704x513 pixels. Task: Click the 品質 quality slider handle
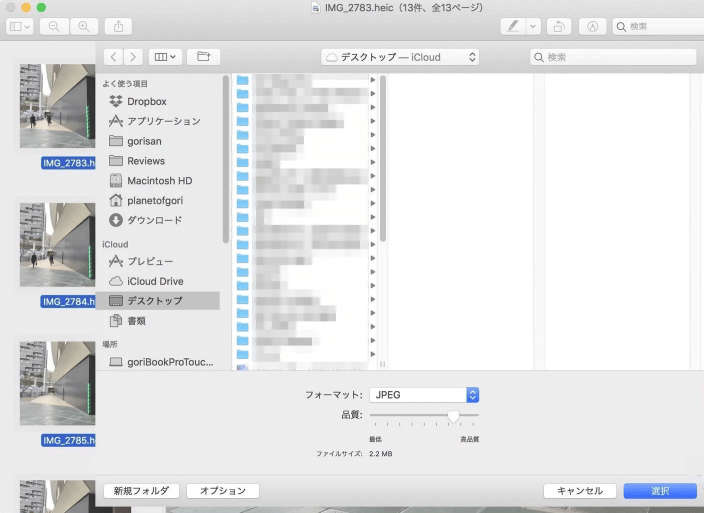click(453, 415)
